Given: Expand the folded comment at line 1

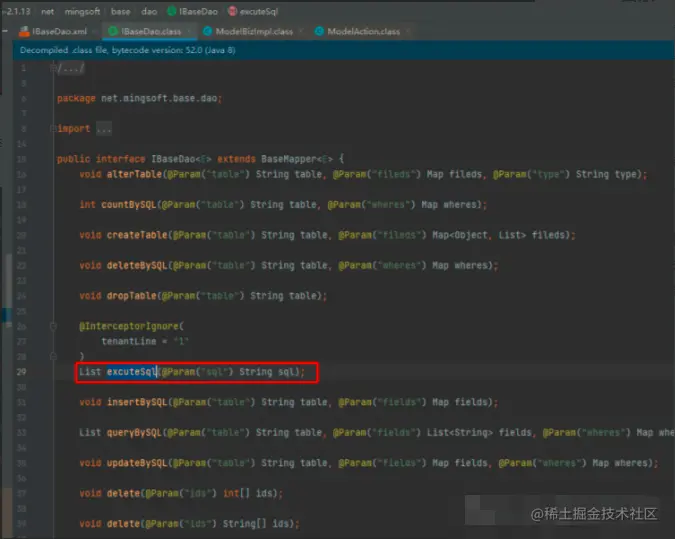Looking at the screenshot, I should [x=53, y=68].
